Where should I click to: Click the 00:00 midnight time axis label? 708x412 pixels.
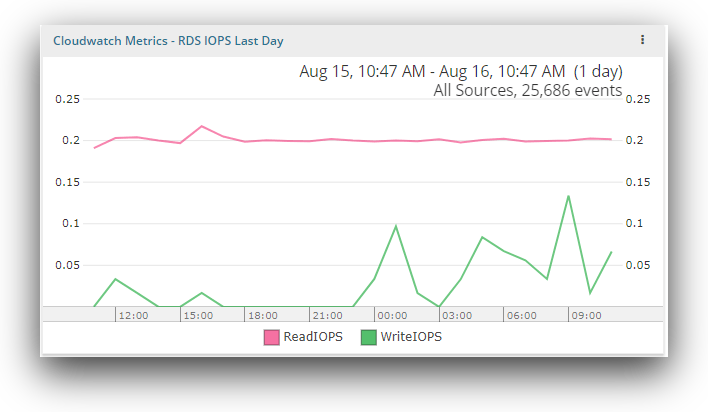tap(392, 315)
